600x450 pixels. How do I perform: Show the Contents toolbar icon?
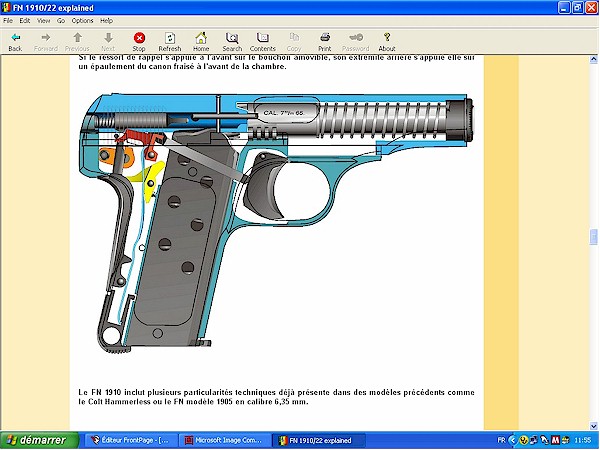[x=262, y=38]
